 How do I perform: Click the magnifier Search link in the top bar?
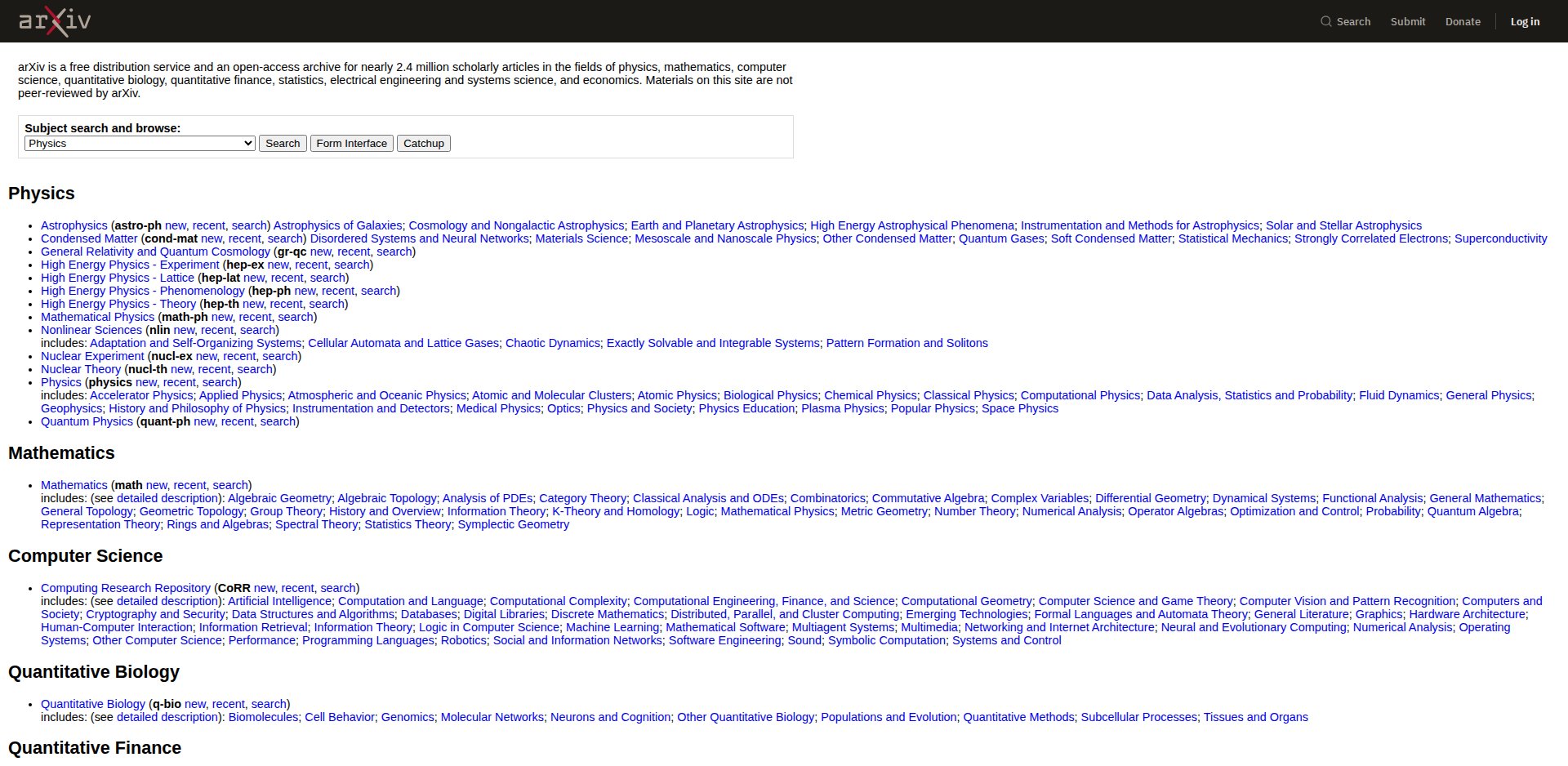click(1346, 22)
